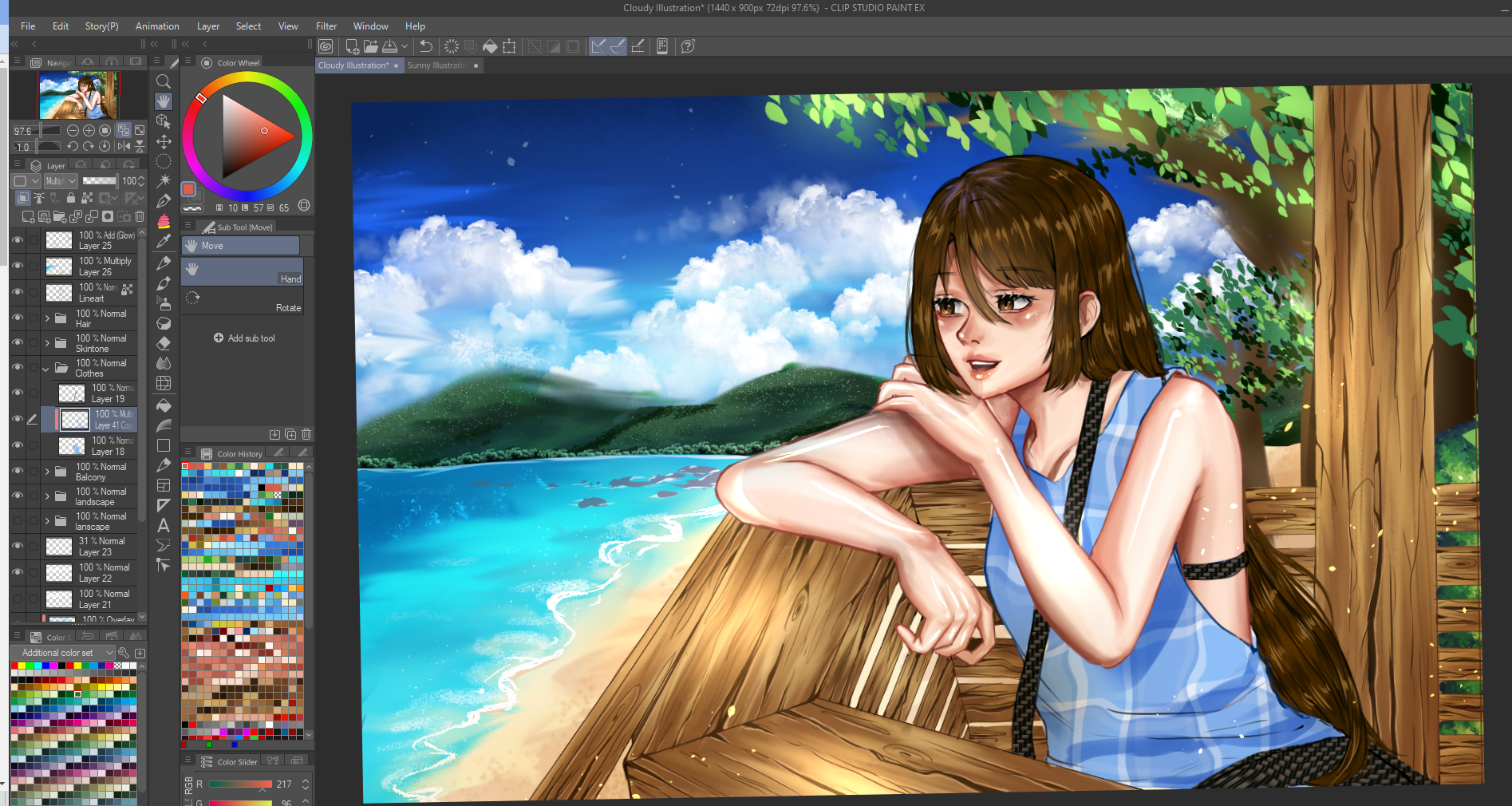The height and width of the screenshot is (806, 1512).
Task: Click Add sub tool button
Action: click(x=244, y=338)
